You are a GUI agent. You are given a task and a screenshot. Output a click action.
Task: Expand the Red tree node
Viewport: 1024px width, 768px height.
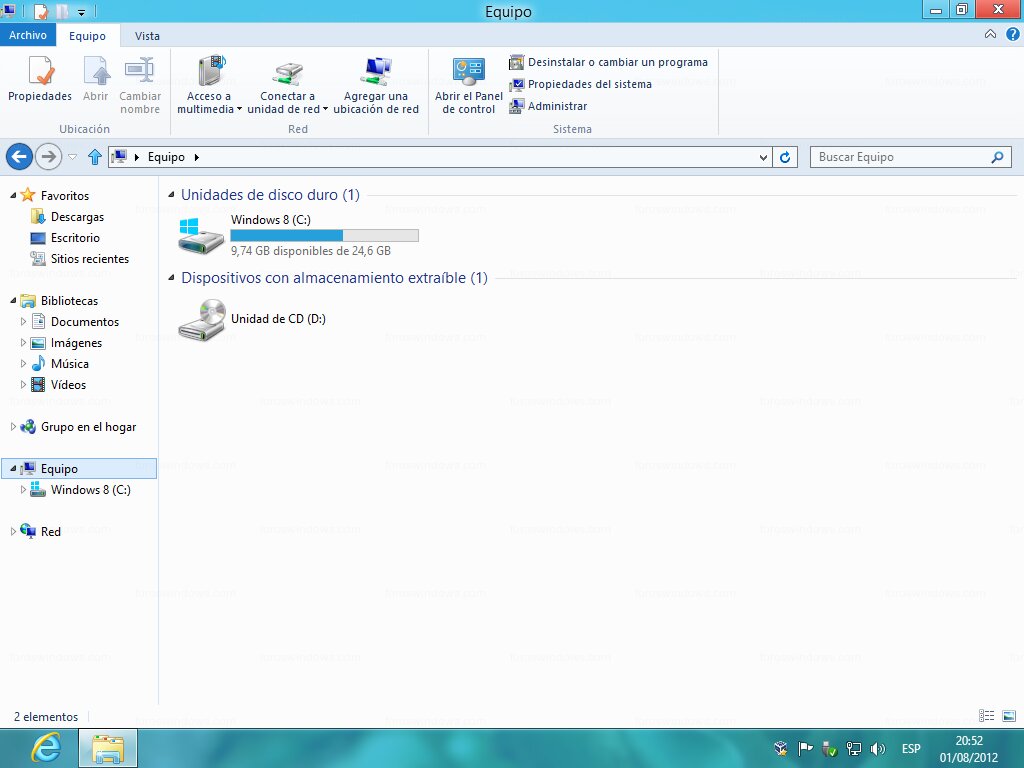tap(13, 532)
